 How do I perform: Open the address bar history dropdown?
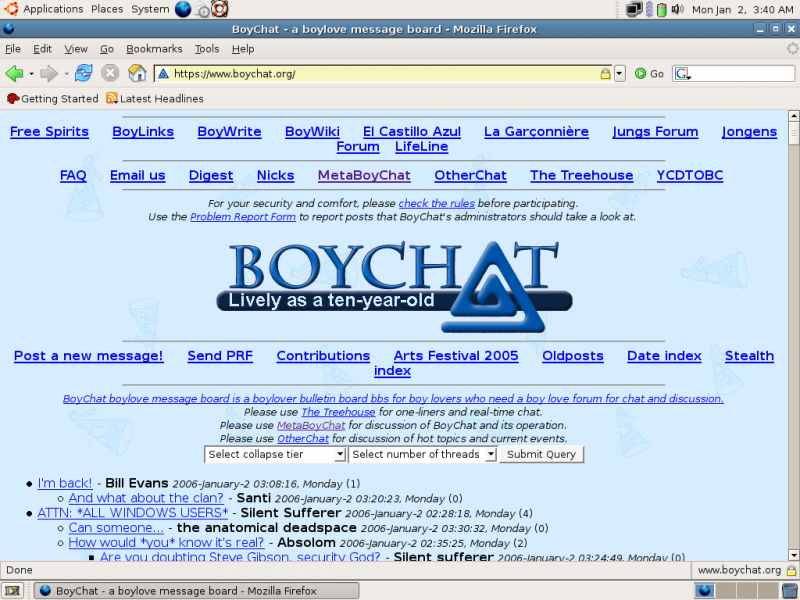(x=619, y=73)
